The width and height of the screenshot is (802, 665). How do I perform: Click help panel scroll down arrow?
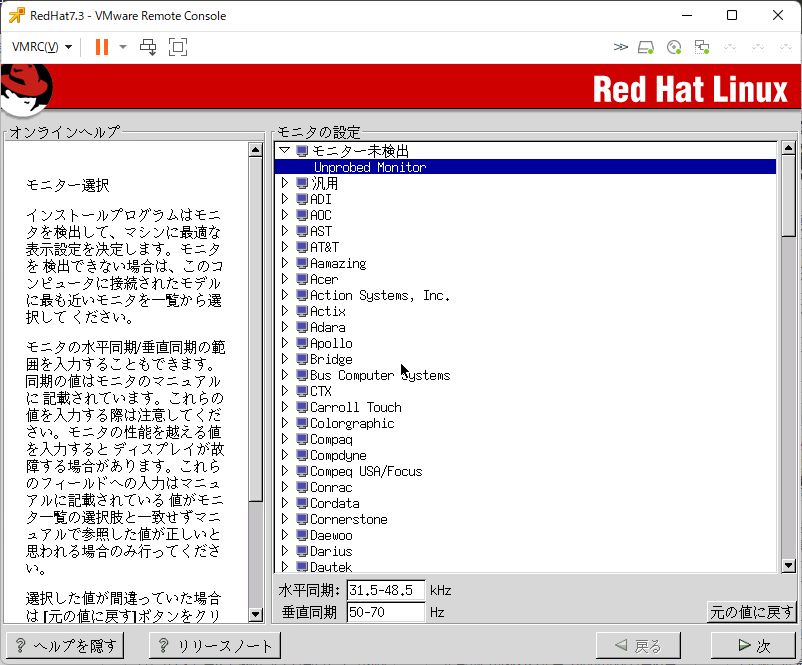255,614
